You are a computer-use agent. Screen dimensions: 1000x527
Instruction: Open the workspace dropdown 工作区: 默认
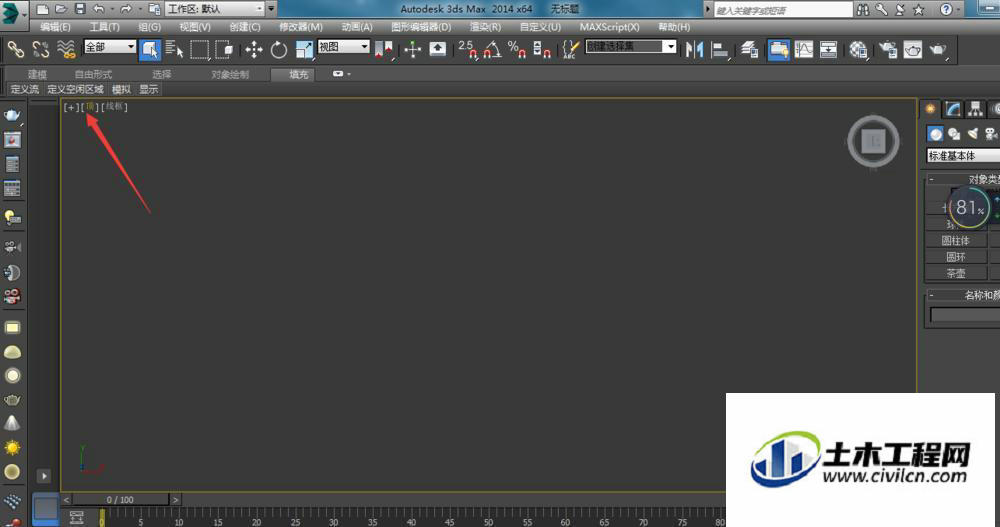215,9
